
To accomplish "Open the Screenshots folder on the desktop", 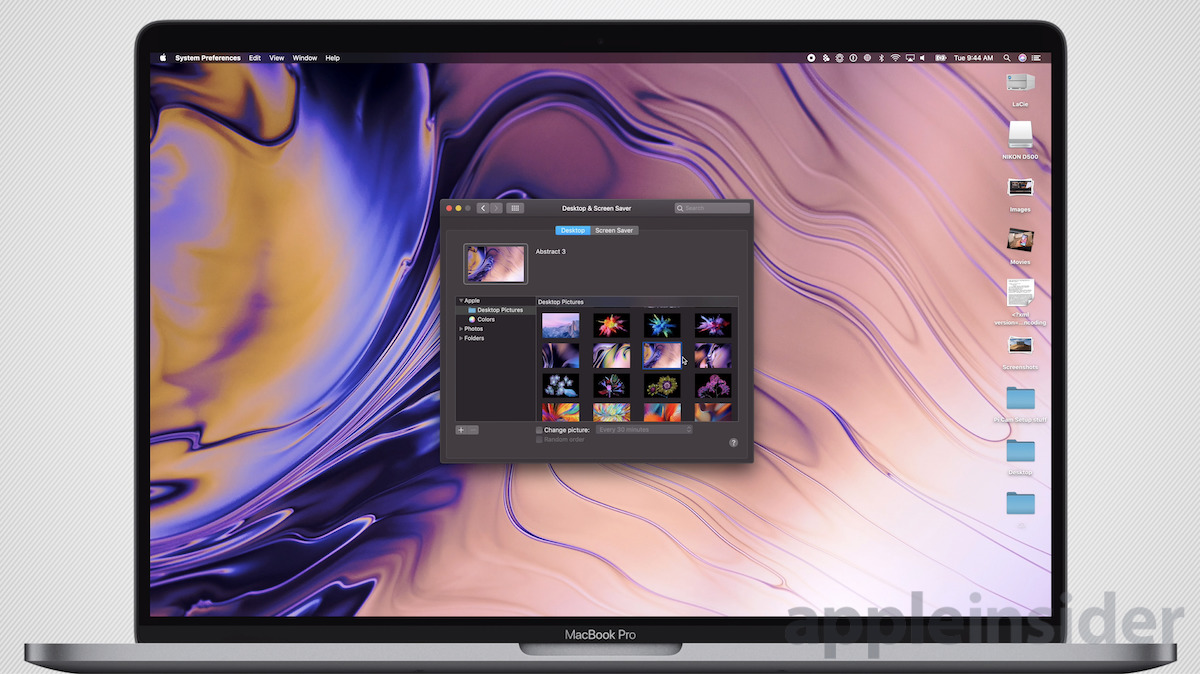I will click(x=1020, y=348).
